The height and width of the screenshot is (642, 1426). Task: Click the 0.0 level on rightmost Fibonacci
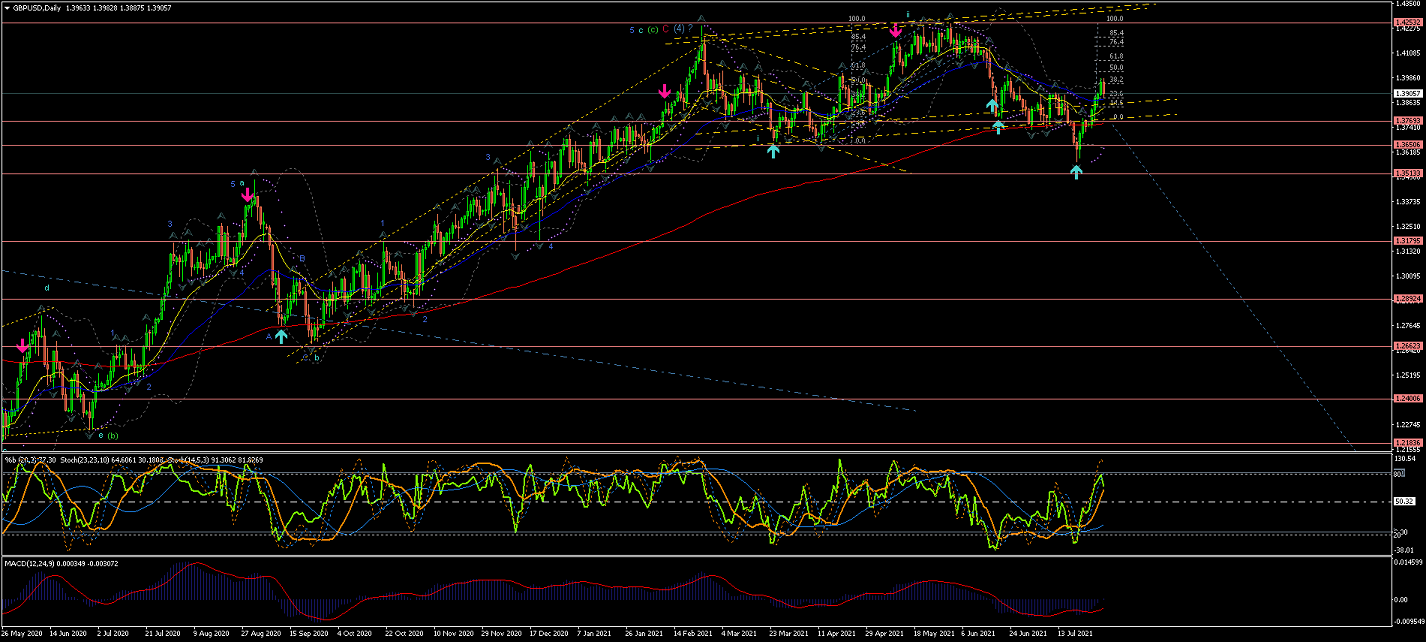tap(1118, 117)
